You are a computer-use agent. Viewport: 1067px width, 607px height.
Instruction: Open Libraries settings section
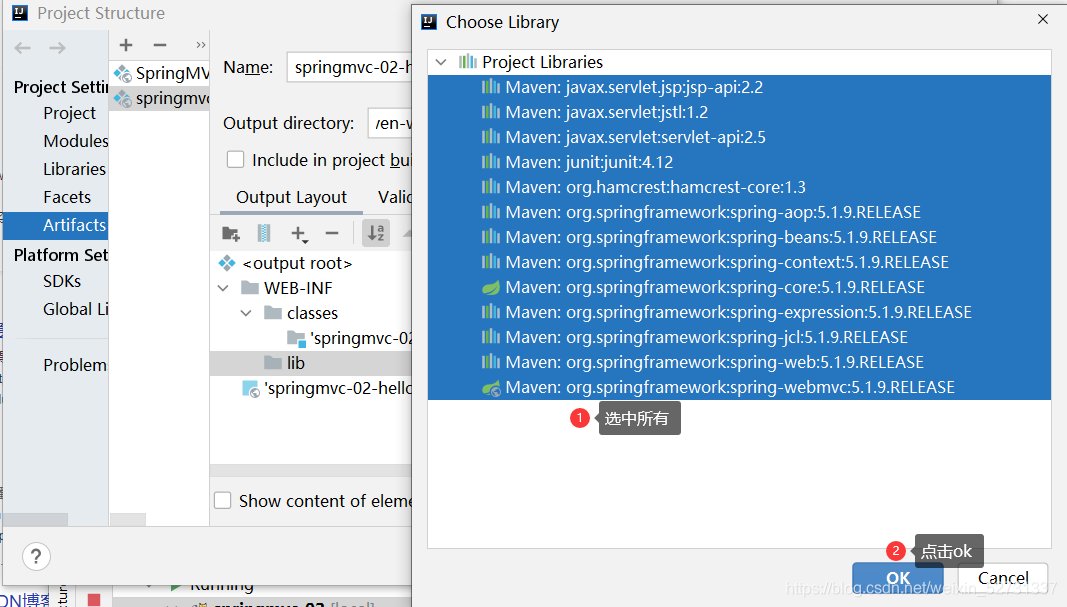click(74, 169)
